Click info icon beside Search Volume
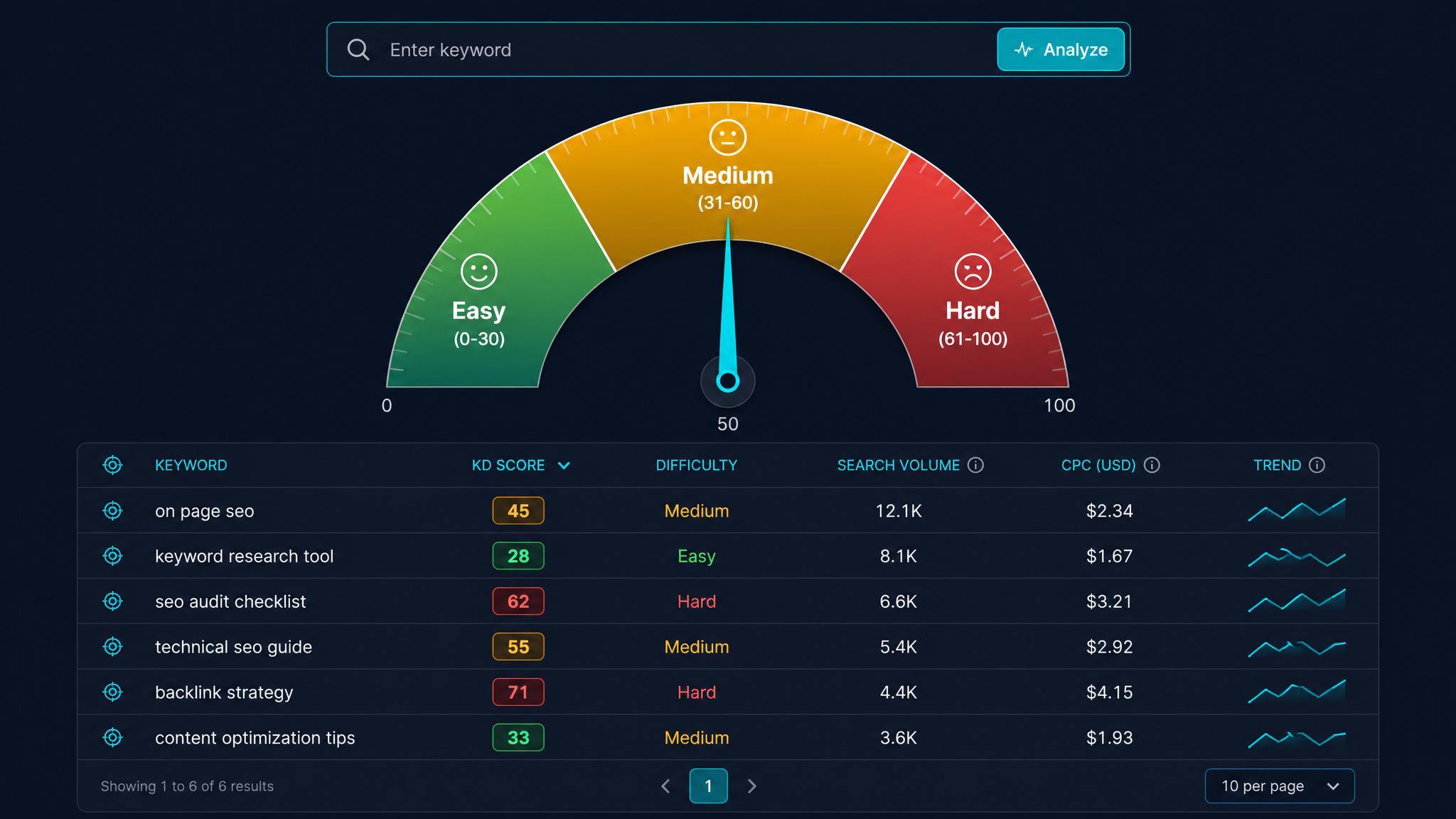This screenshot has height=819, width=1456. click(976, 465)
